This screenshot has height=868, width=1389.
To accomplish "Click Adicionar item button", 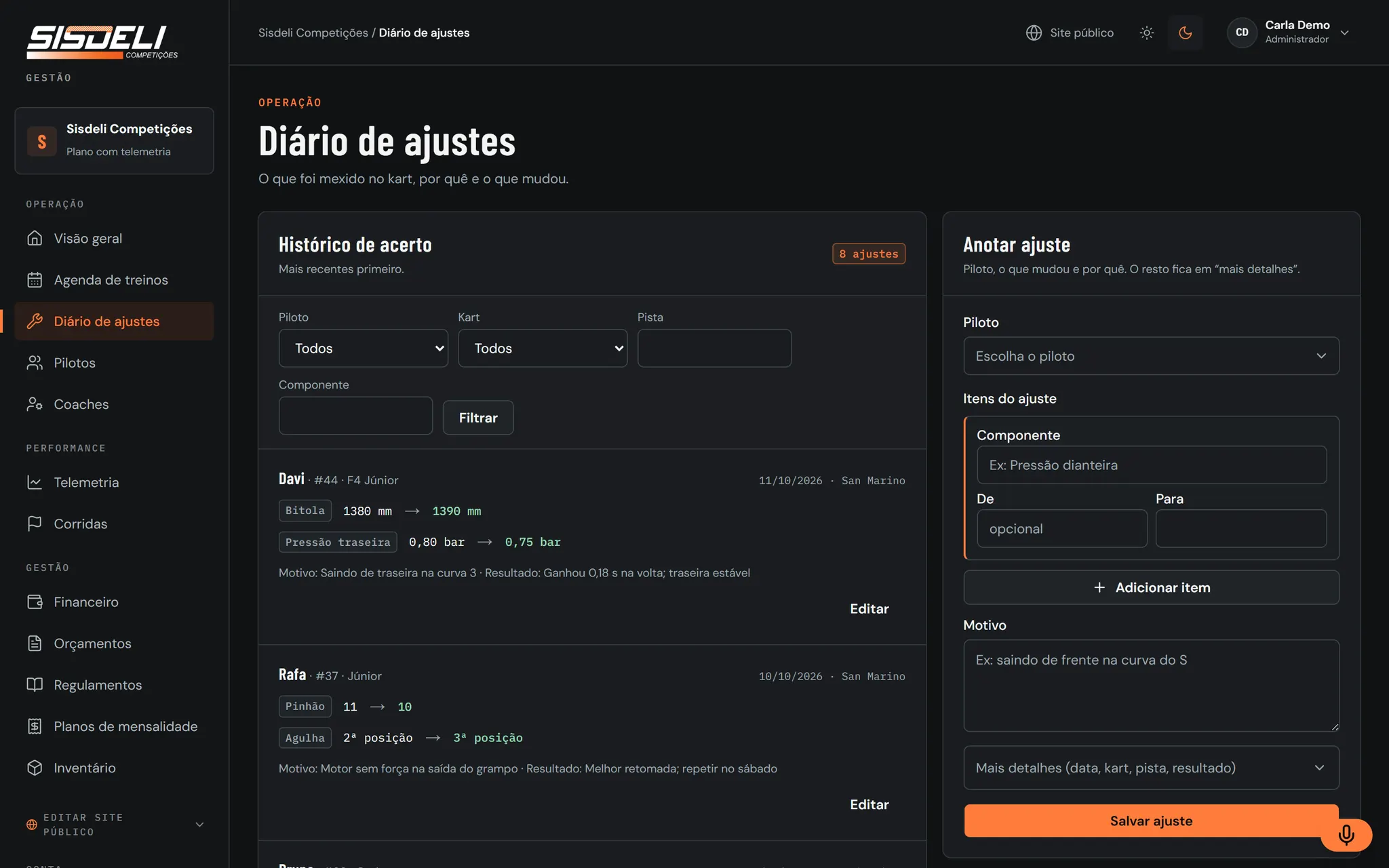I will coord(1151,587).
